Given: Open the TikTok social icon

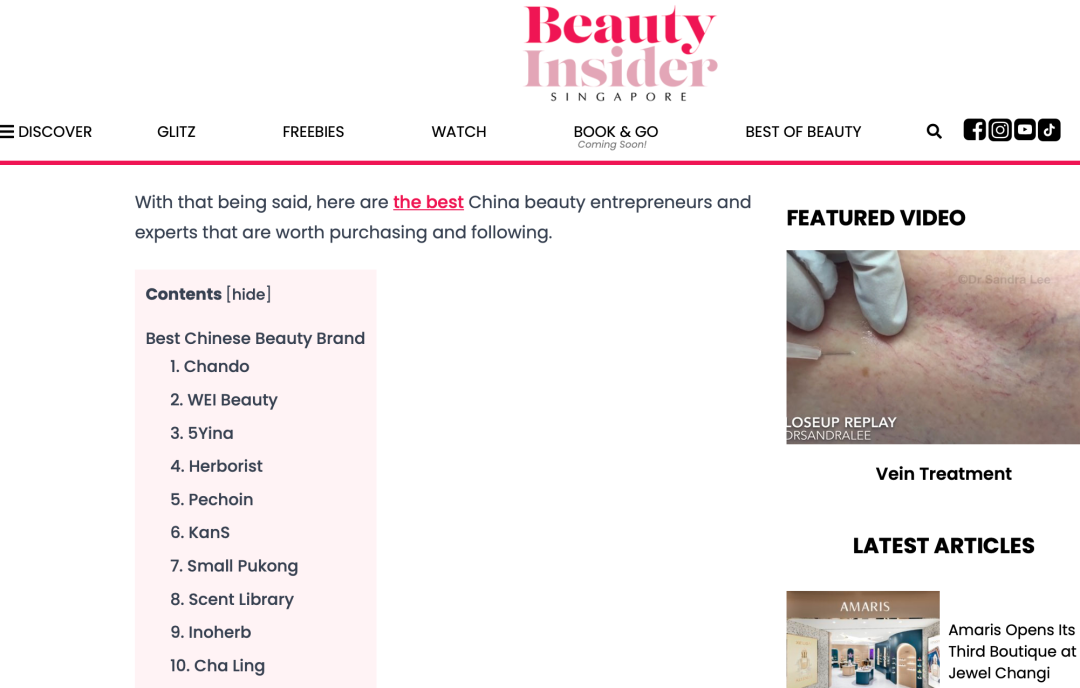Looking at the screenshot, I should [1049, 129].
